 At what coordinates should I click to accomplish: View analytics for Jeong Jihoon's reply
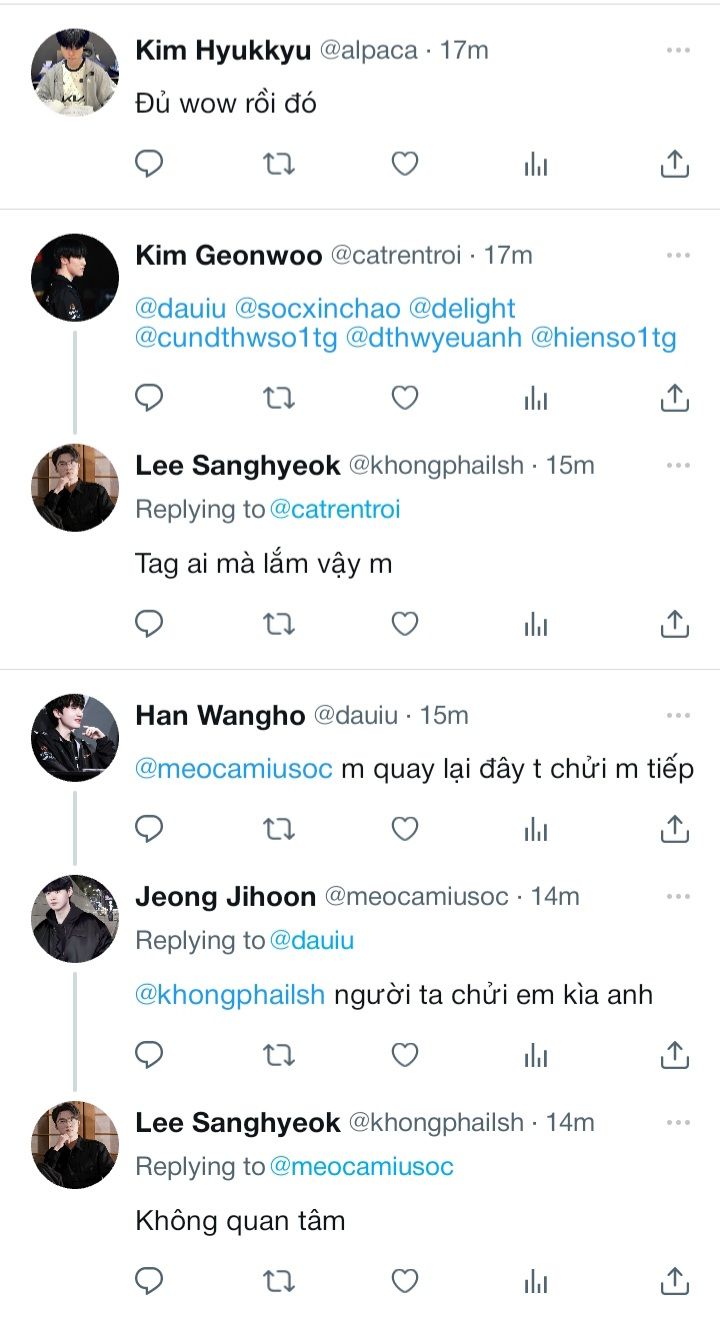pos(536,1055)
